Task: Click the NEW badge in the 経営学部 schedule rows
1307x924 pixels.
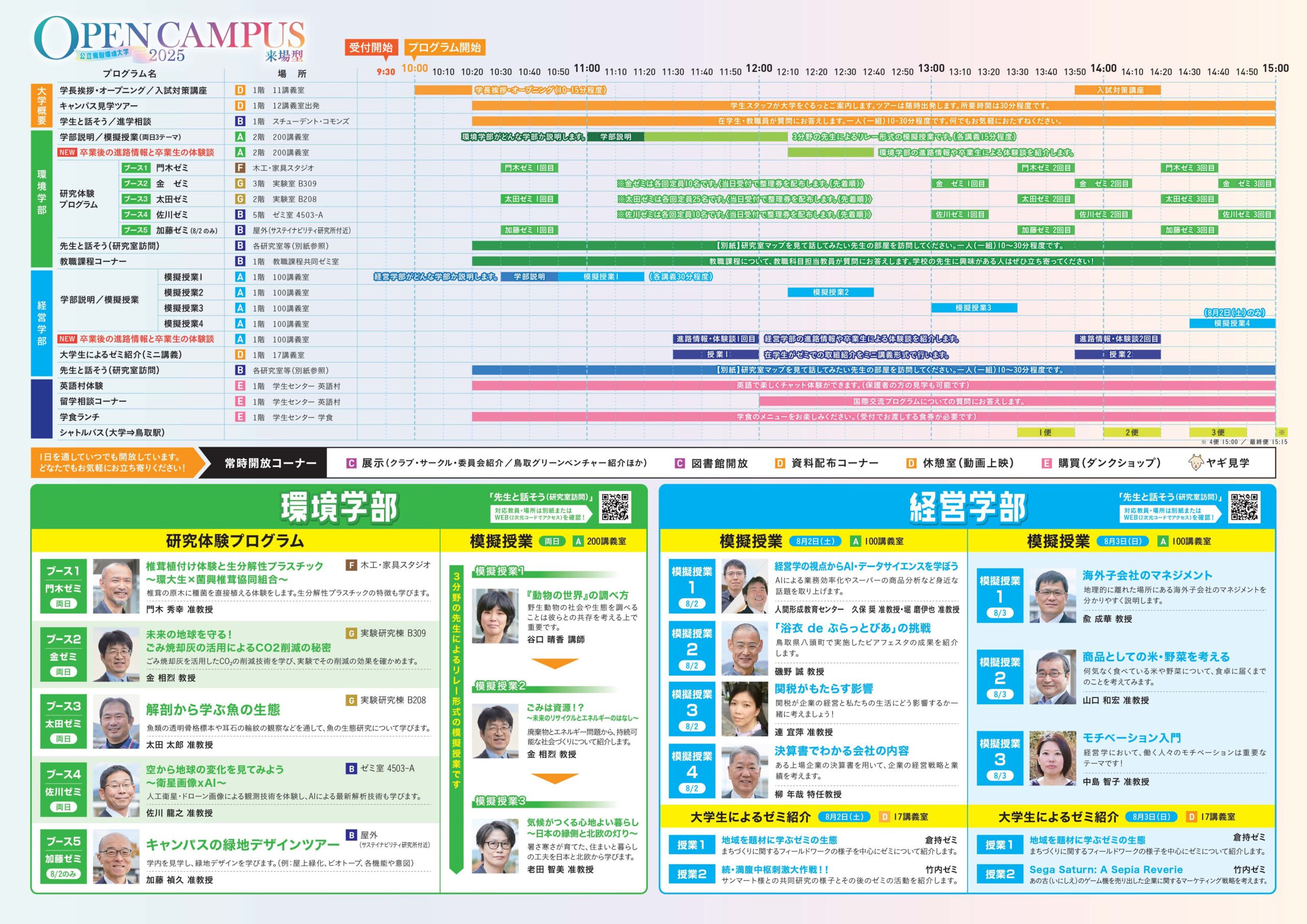Action: (67, 339)
